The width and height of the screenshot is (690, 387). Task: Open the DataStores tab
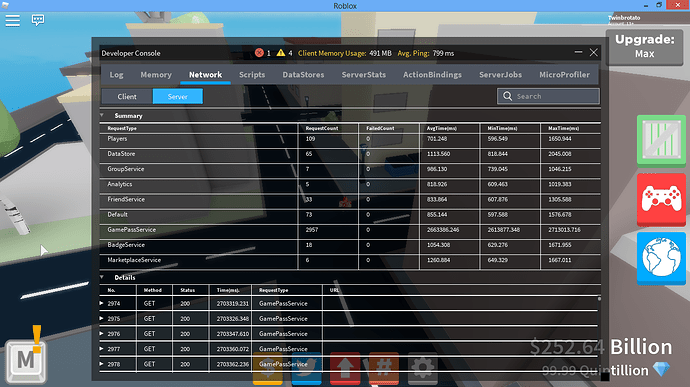pos(303,75)
